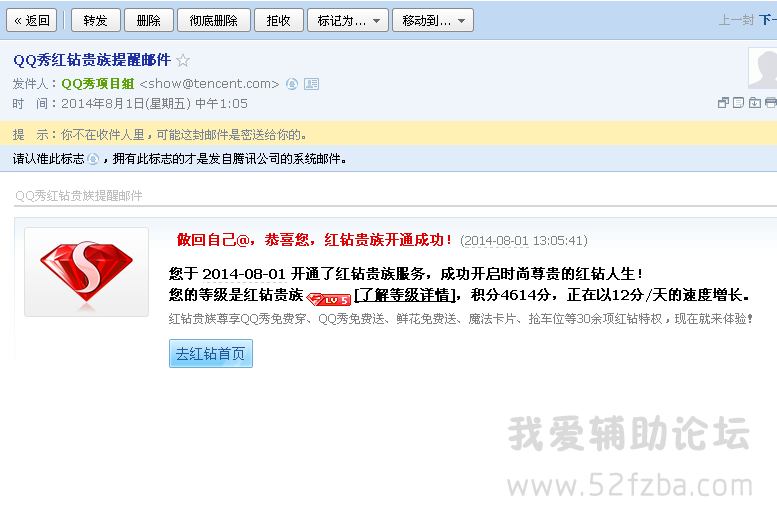
Task: Reject the sender via 拒收
Action: [278, 20]
